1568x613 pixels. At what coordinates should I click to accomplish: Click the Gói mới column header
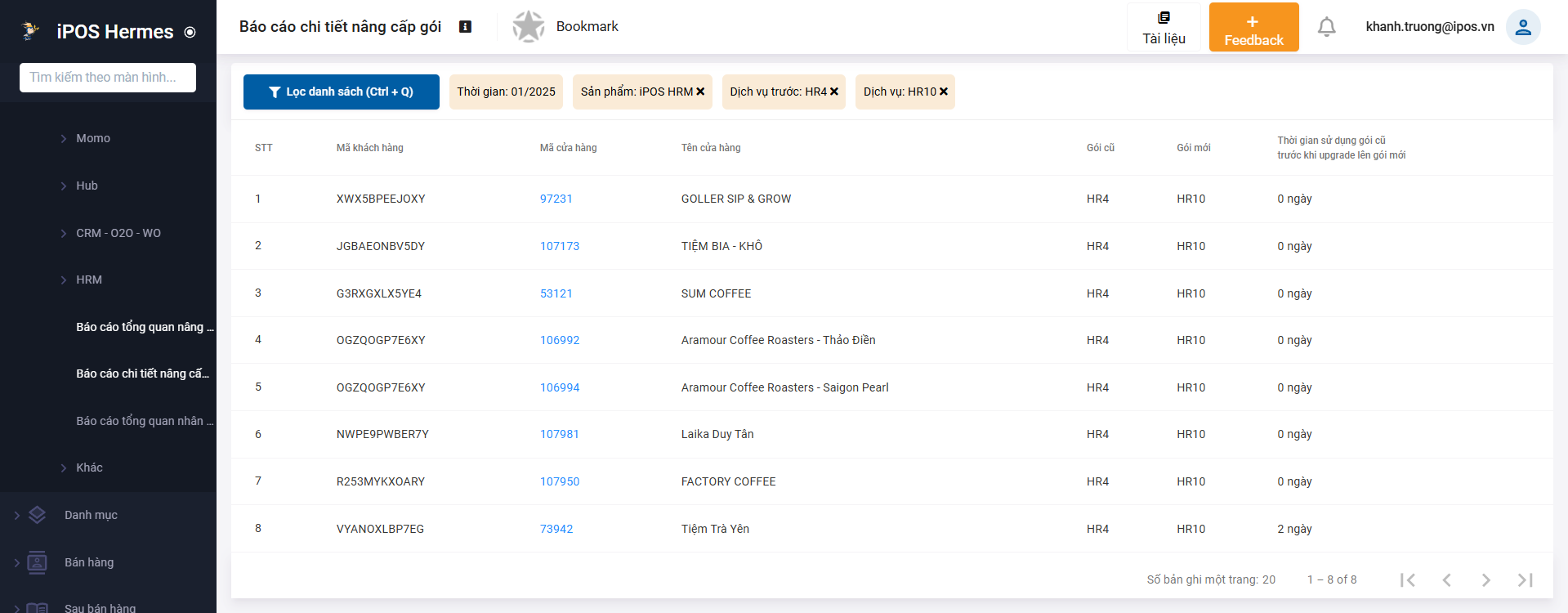click(x=1194, y=148)
